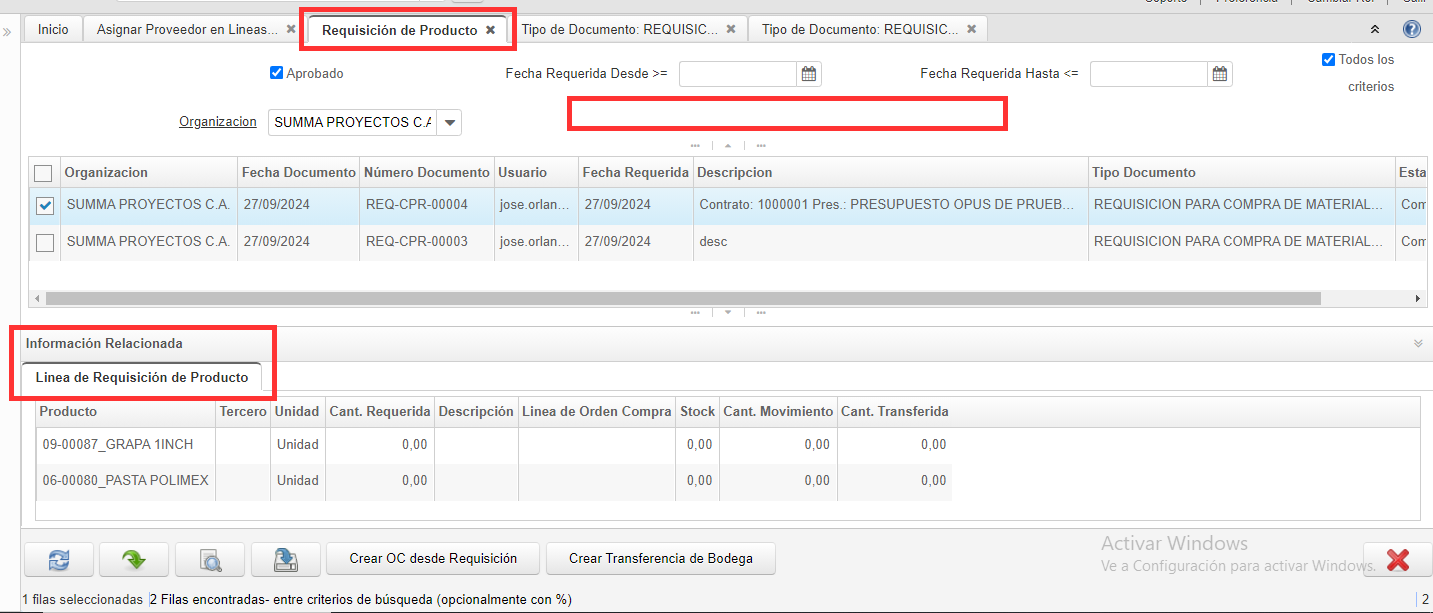1433x613 pixels.
Task: Open calendar for Fecha Requerida Hasta
Action: point(1220,74)
